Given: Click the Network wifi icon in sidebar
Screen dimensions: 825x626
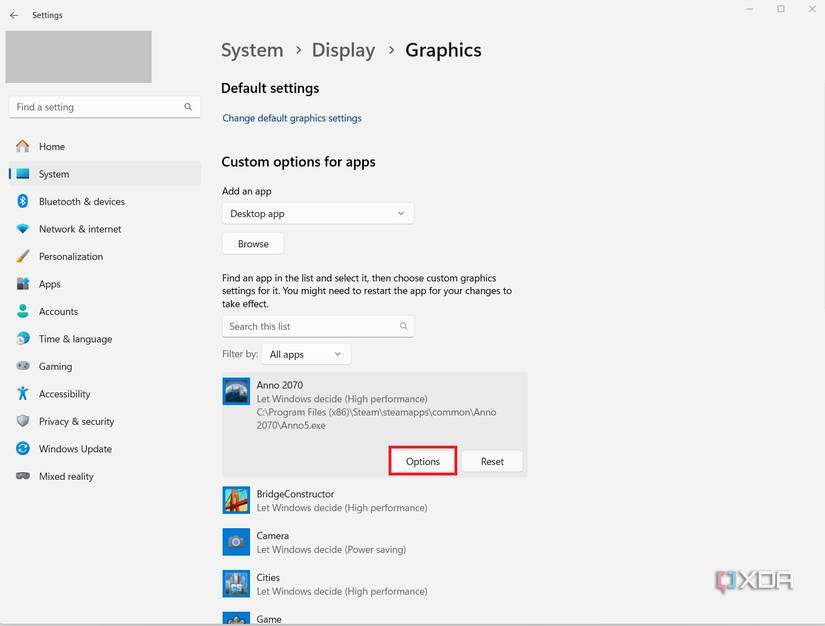Looking at the screenshot, I should pos(23,229).
